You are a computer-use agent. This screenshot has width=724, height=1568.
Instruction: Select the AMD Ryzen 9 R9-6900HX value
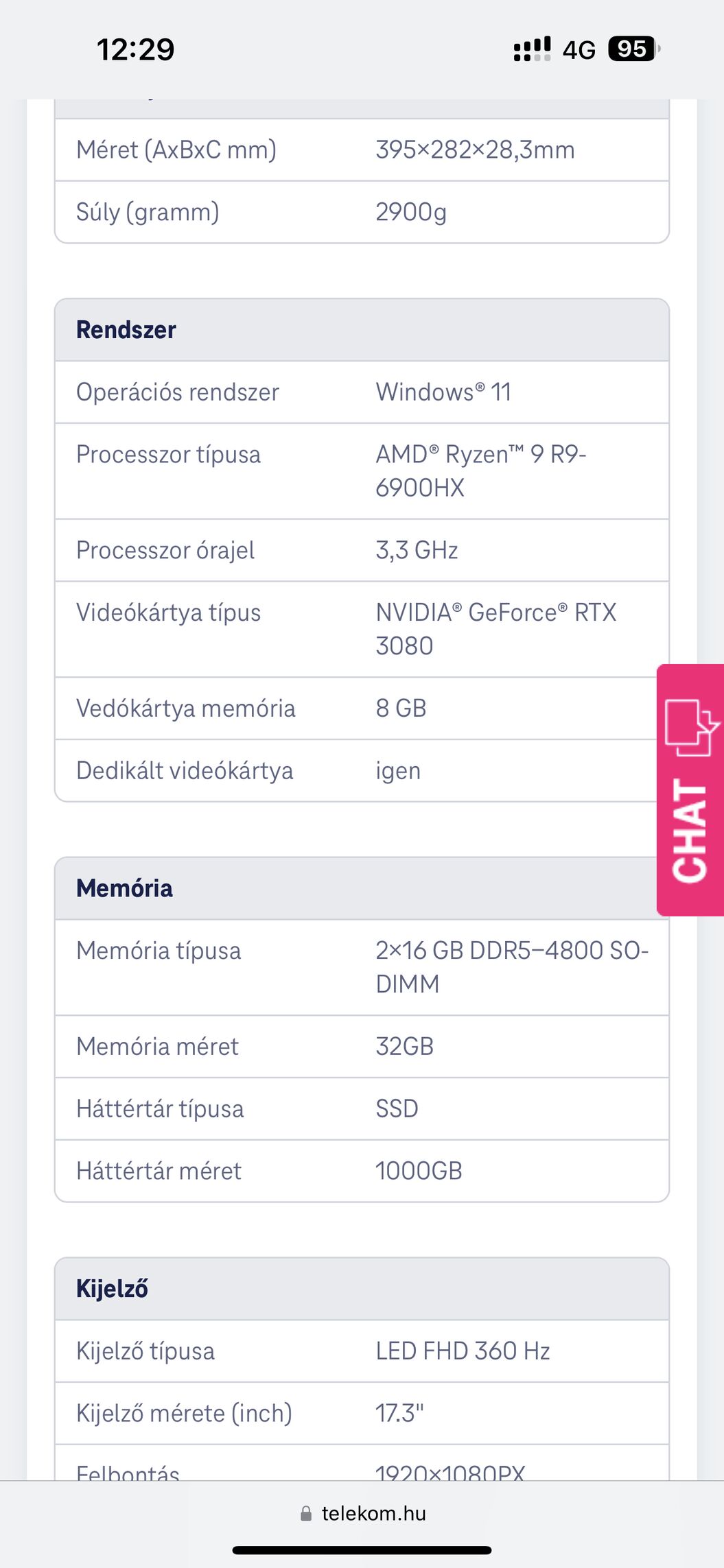pos(480,471)
